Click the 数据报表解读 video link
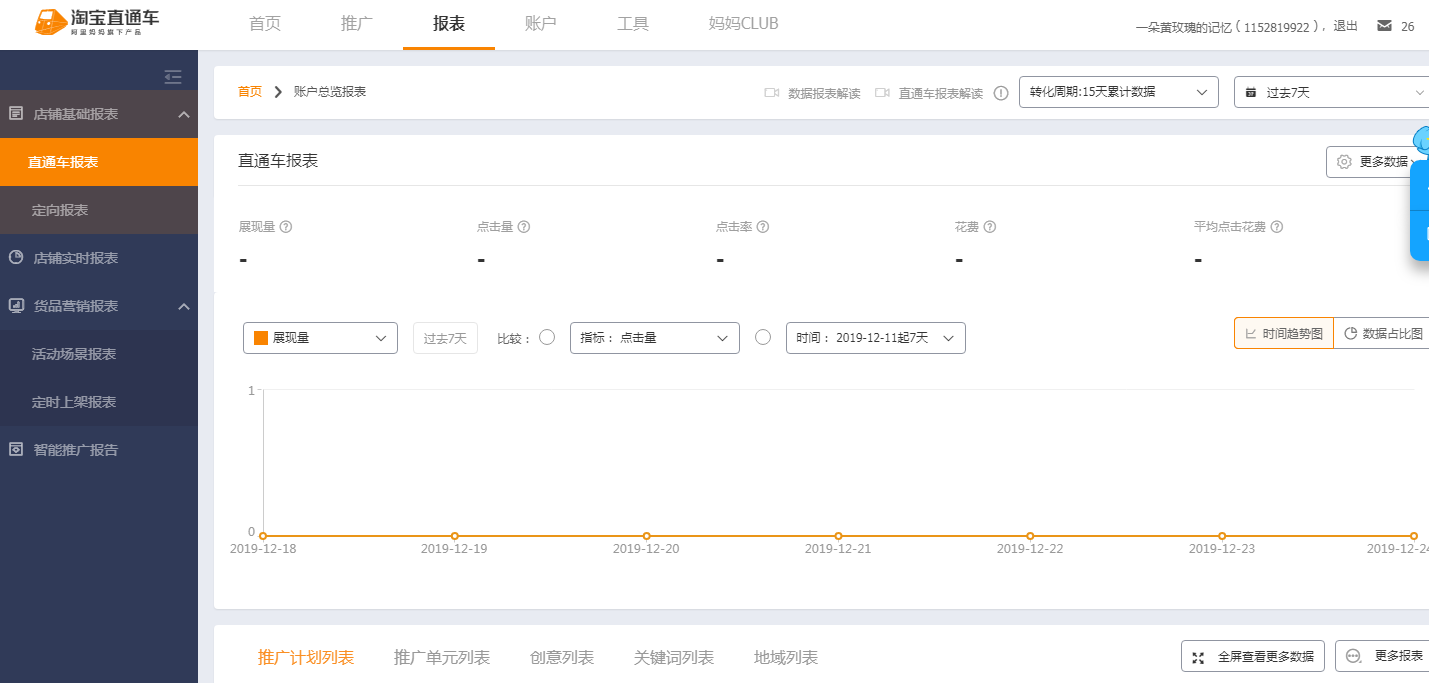This screenshot has width=1429, height=683. tap(813, 93)
